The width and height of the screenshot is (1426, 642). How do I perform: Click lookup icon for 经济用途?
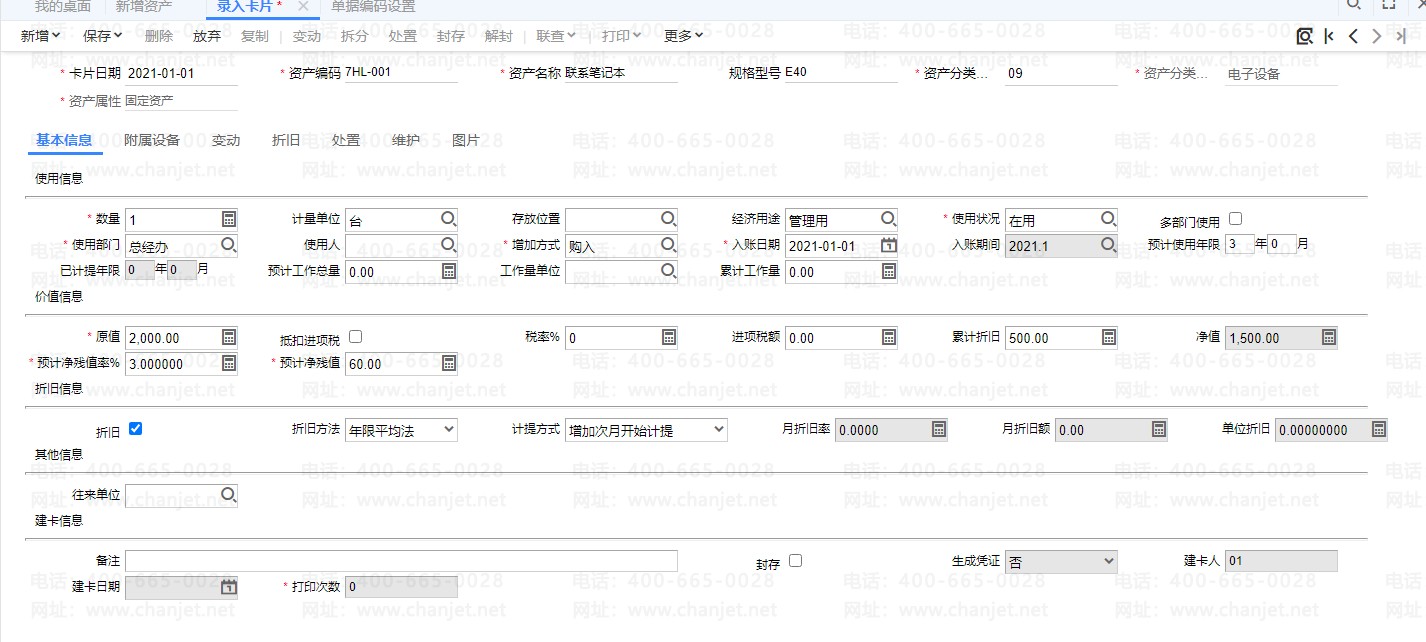[x=888, y=220]
